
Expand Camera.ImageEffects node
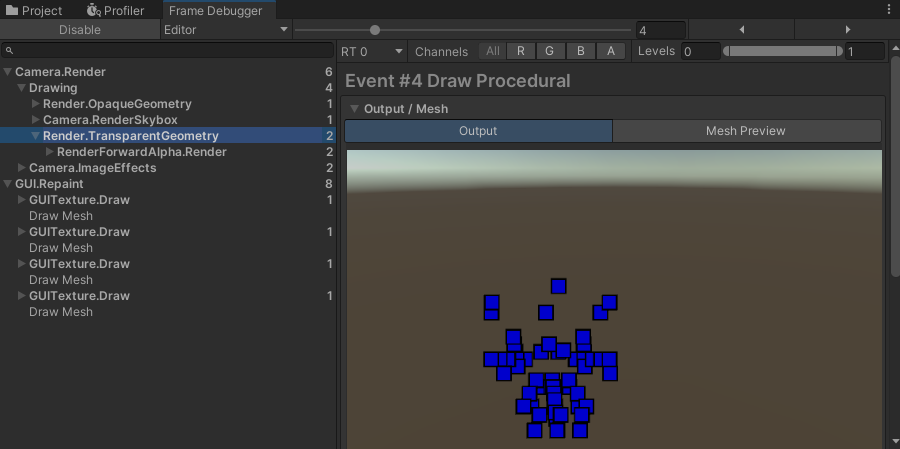(21, 168)
